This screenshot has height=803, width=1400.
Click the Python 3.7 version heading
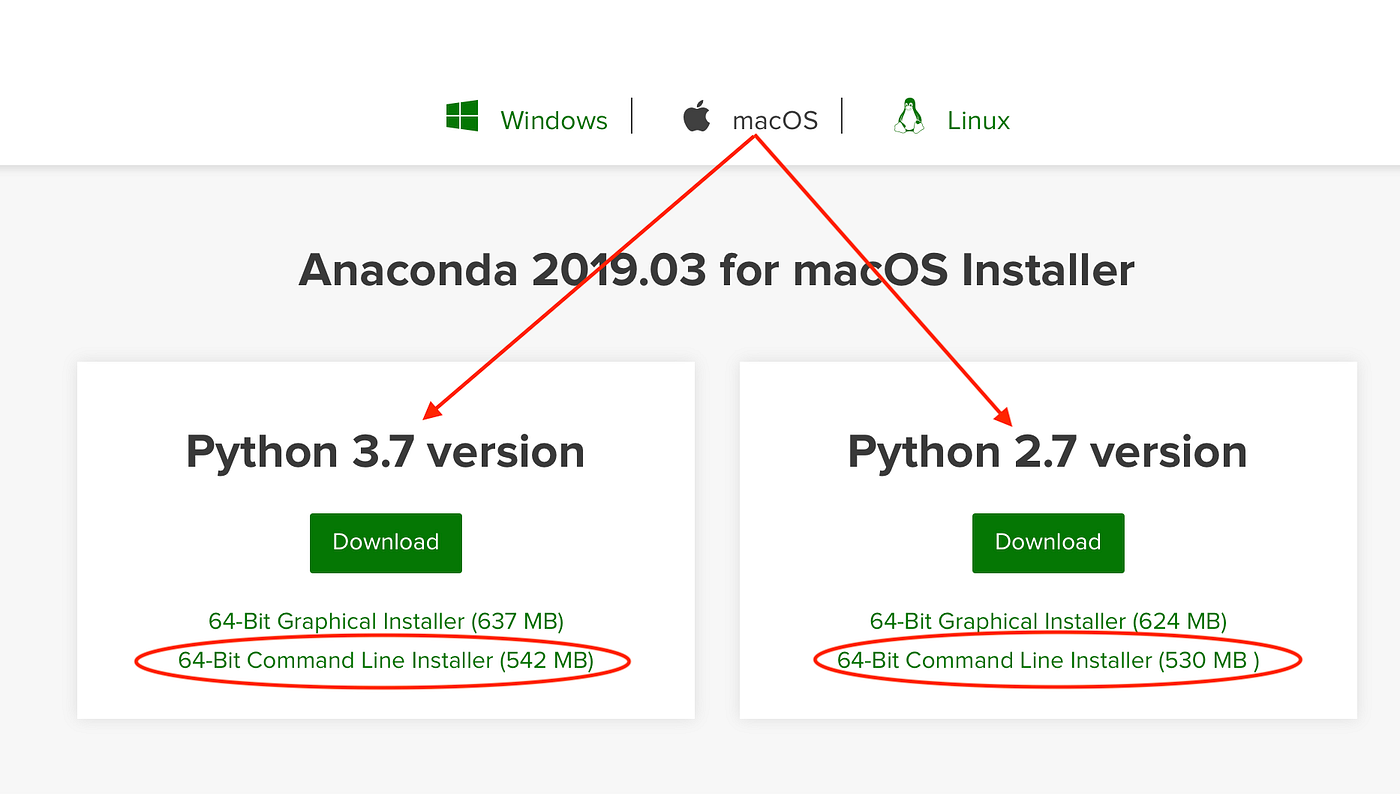(x=385, y=451)
